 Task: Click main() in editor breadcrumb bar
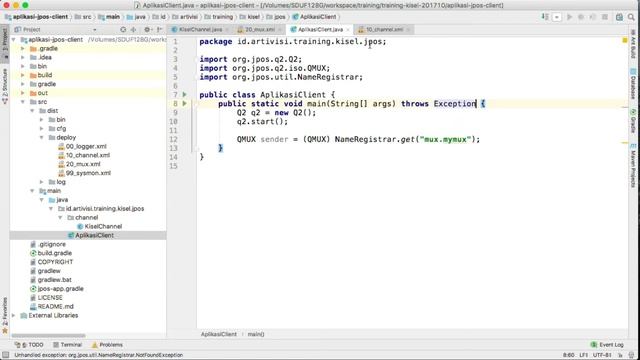pyautogui.click(x=256, y=334)
